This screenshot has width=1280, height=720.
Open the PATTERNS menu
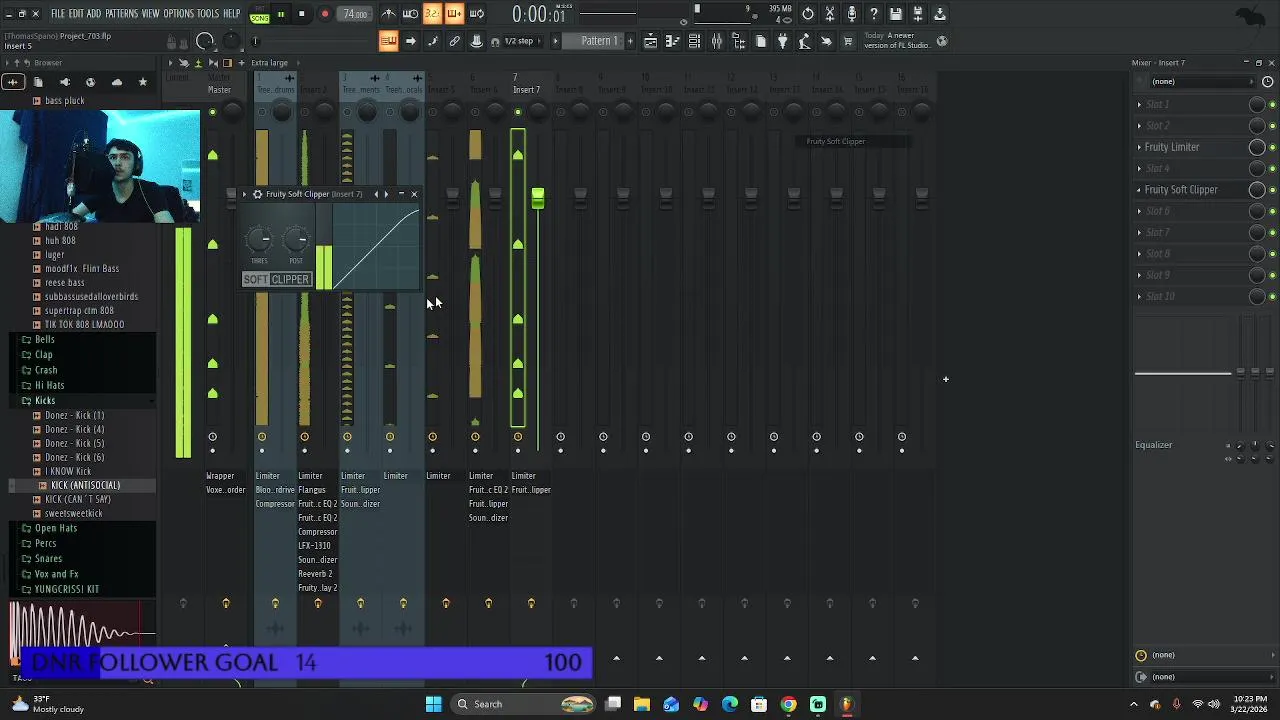(121, 14)
